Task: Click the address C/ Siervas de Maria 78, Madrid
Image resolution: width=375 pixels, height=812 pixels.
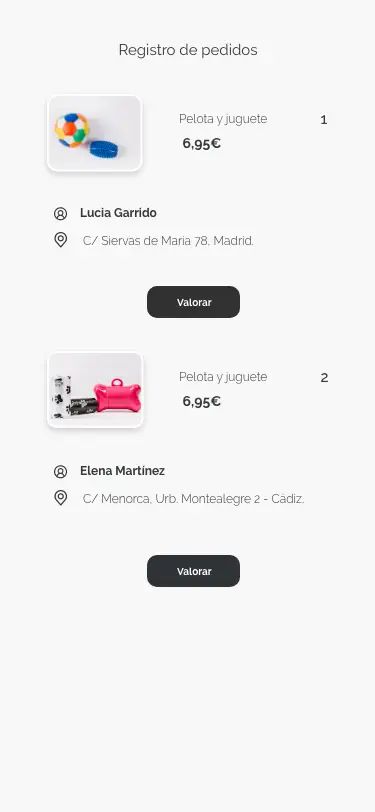Action: pyautogui.click(x=168, y=241)
